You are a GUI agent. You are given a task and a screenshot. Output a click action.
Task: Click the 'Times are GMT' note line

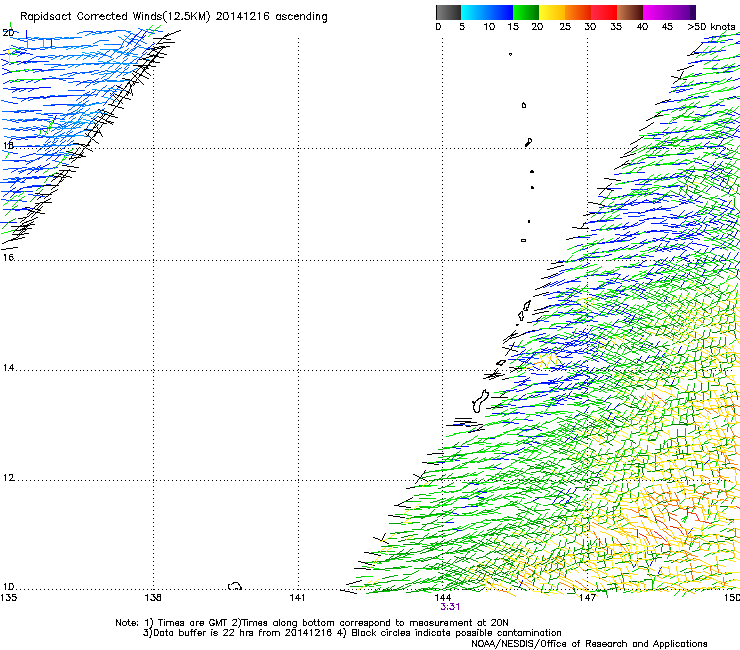click(x=312, y=623)
